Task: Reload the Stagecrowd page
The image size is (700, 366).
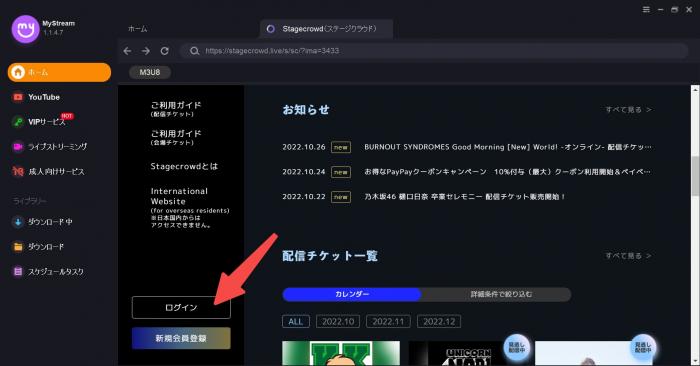Action: click(x=165, y=51)
